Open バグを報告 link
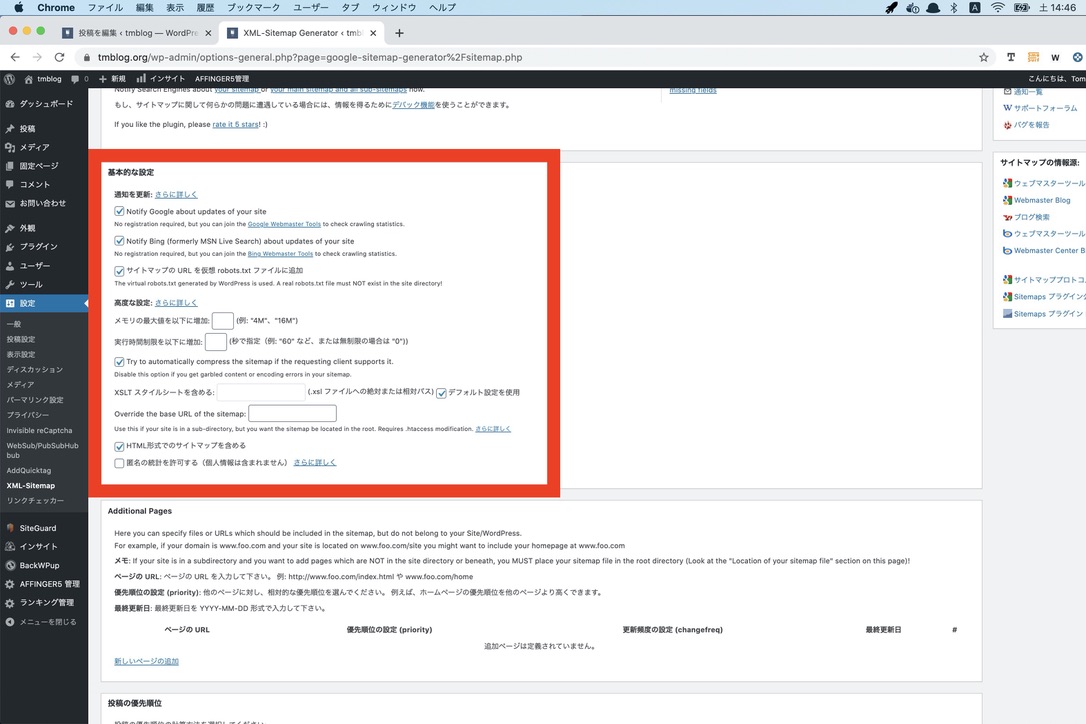 [1031, 125]
